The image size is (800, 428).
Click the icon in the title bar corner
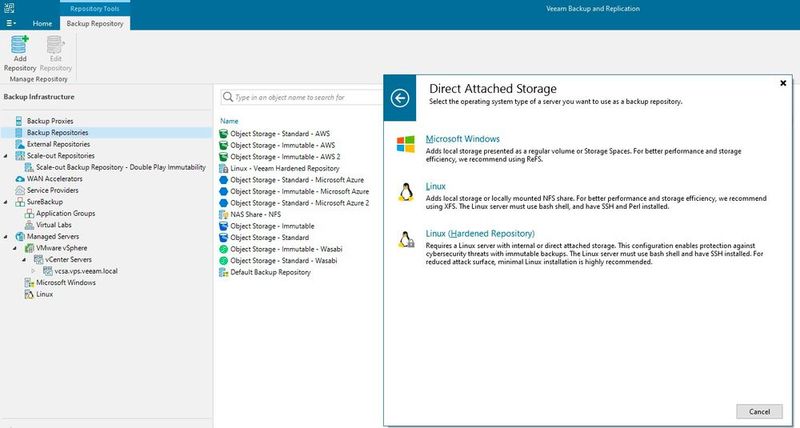coord(9,8)
